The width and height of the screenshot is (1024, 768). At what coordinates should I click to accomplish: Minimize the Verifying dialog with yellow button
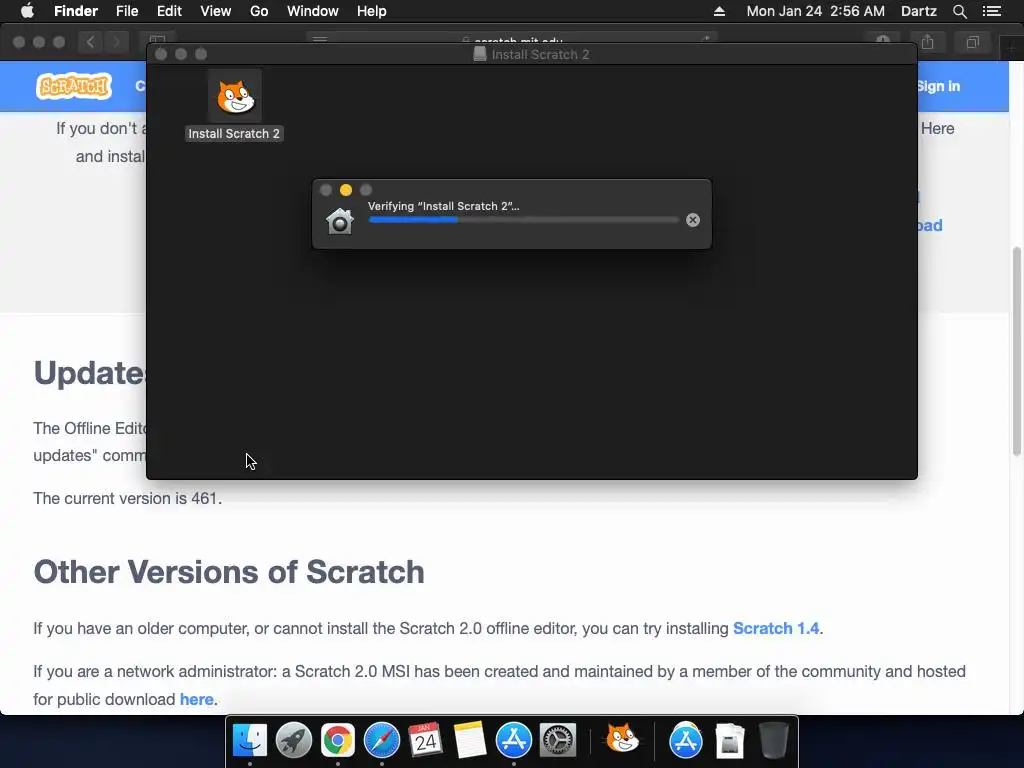tap(346, 190)
